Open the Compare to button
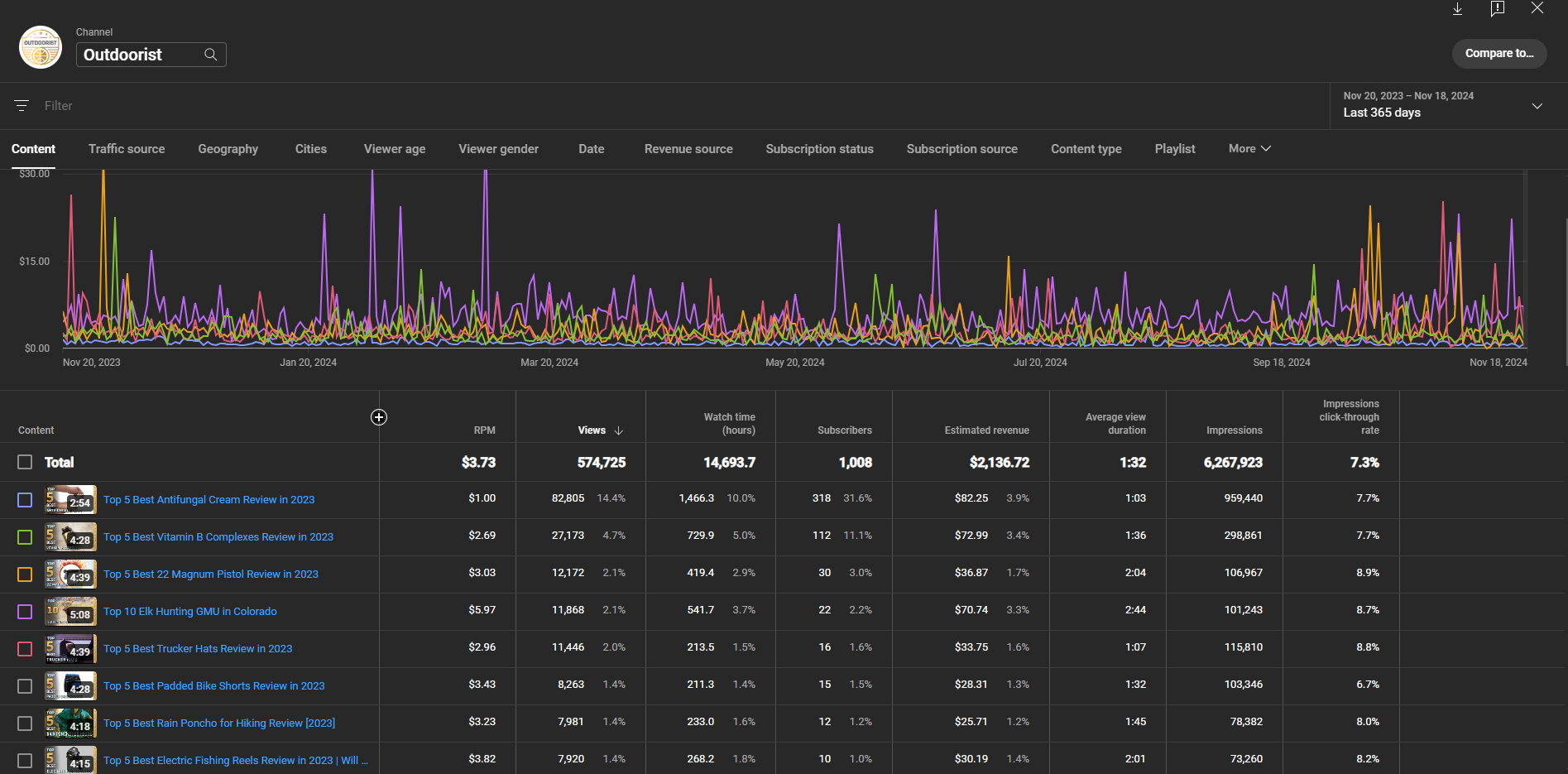Image resolution: width=1568 pixels, height=774 pixels. coord(1498,54)
